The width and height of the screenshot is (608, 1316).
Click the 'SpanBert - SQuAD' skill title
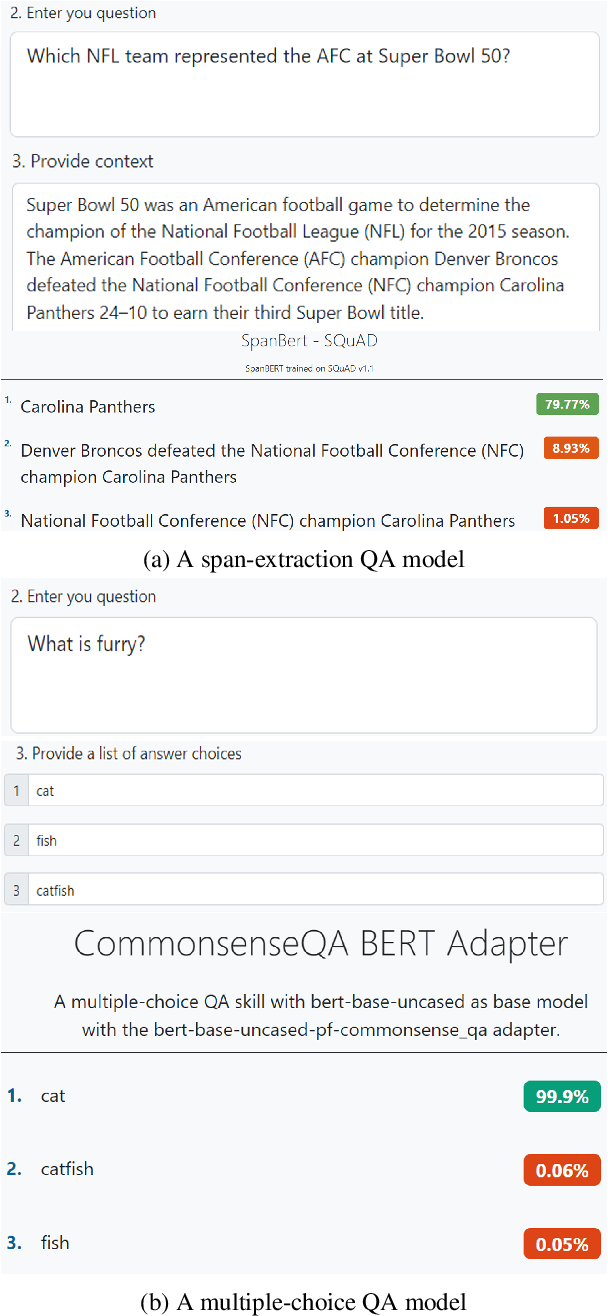(x=309, y=341)
